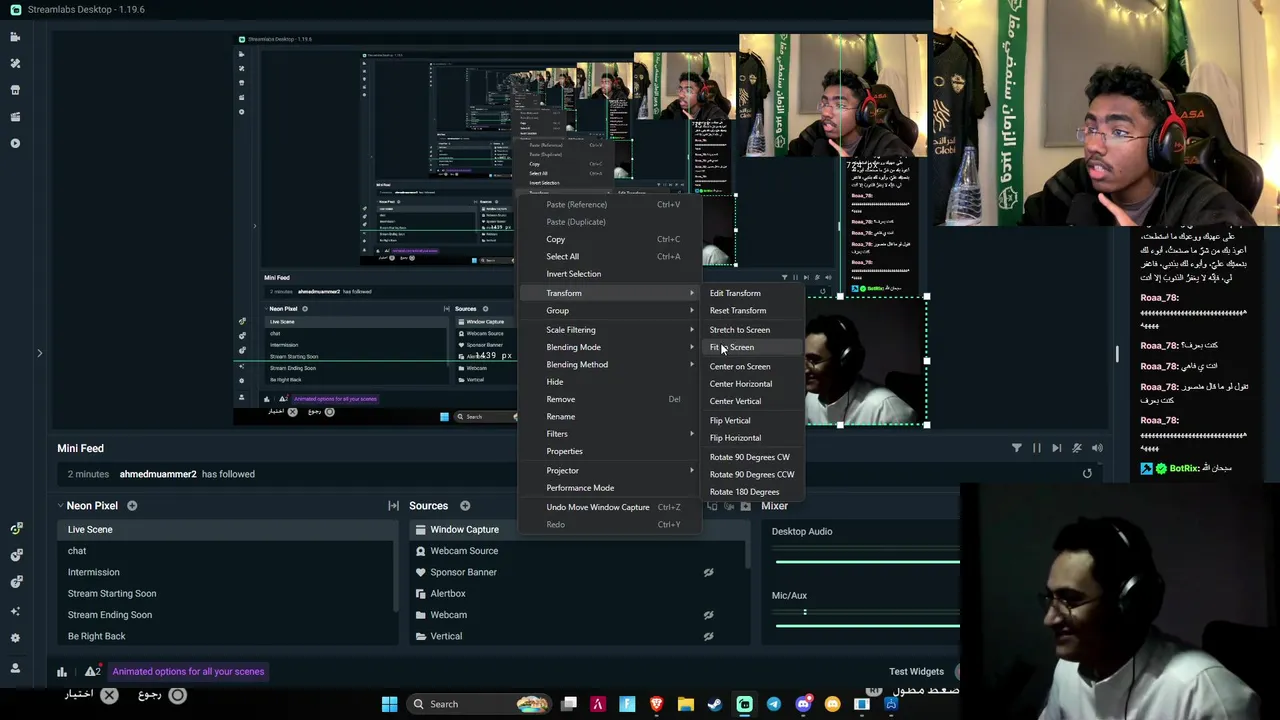Open the notifications warning icon
This screenshot has width=1280, height=720.
point(91,672)
